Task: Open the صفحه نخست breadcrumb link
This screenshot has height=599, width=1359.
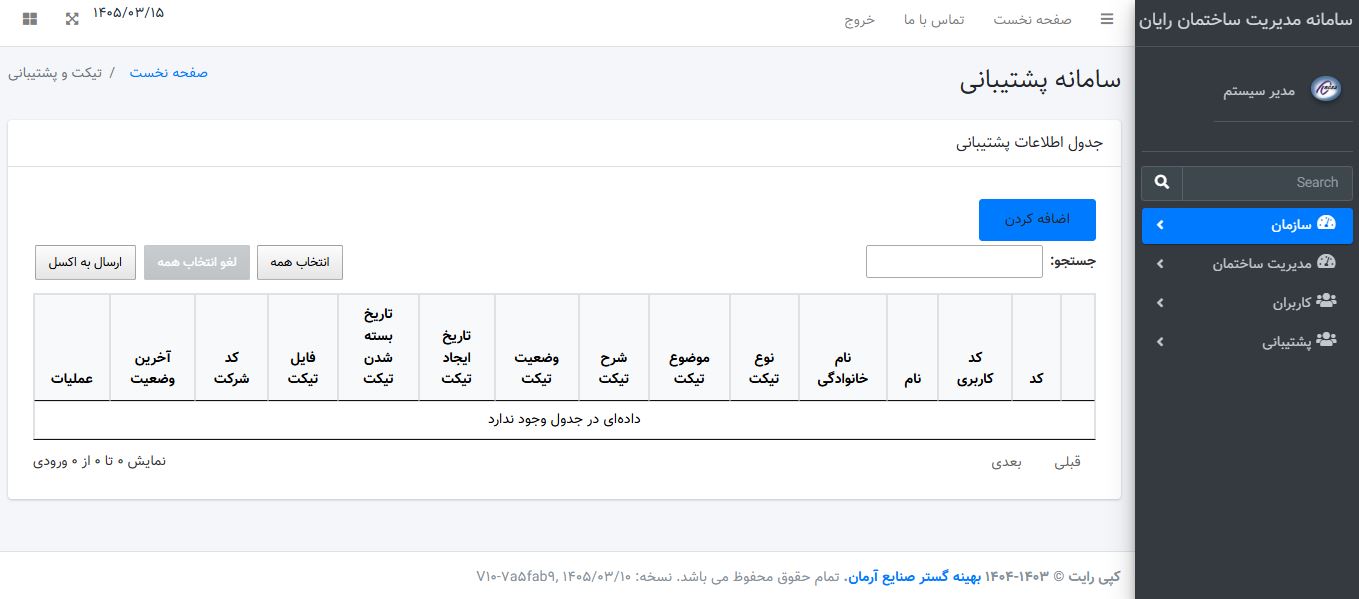Action: tap(168, 73)
